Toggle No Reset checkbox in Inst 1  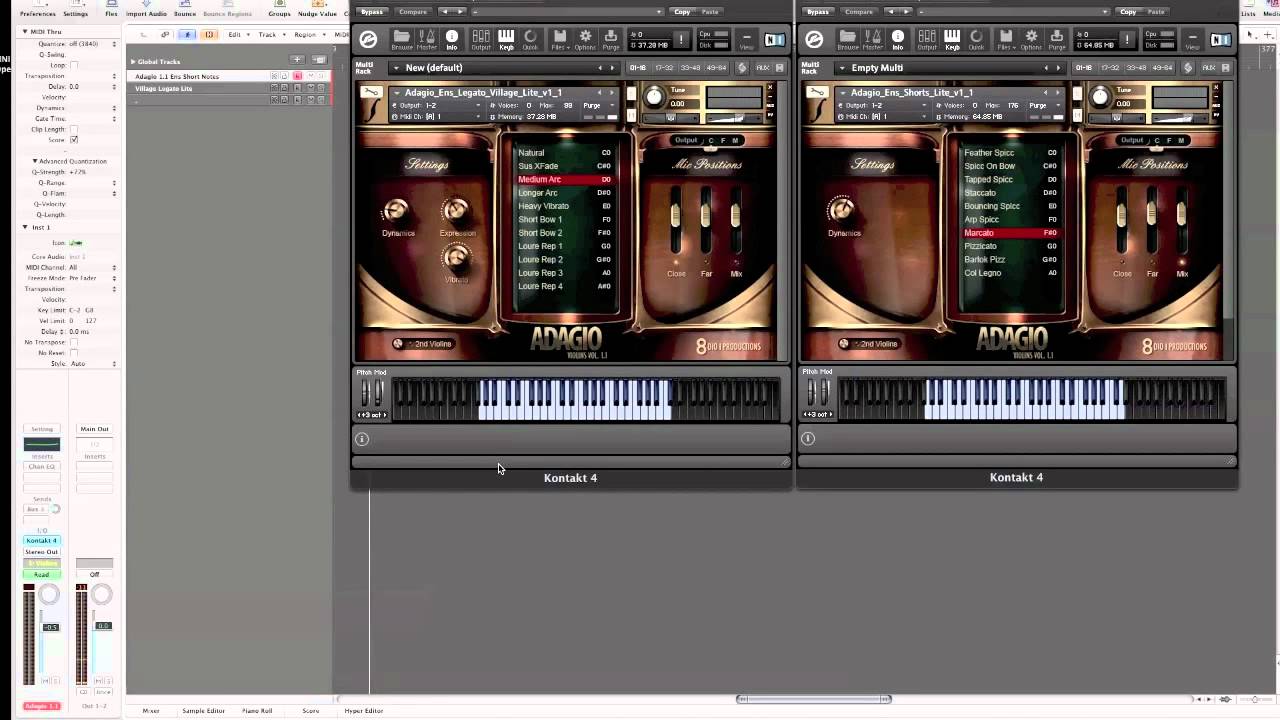click(74, 353)
